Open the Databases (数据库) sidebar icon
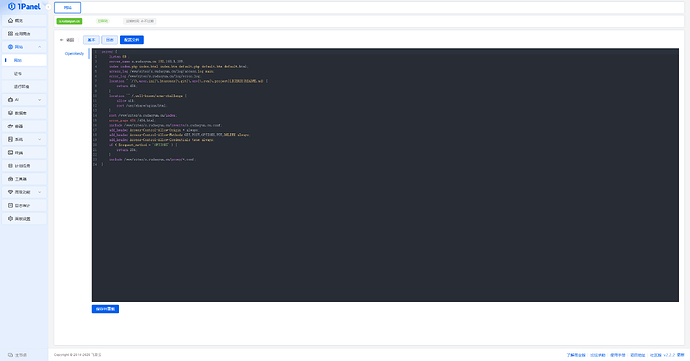This screenshot has width=690, height=361. [11, 113]
